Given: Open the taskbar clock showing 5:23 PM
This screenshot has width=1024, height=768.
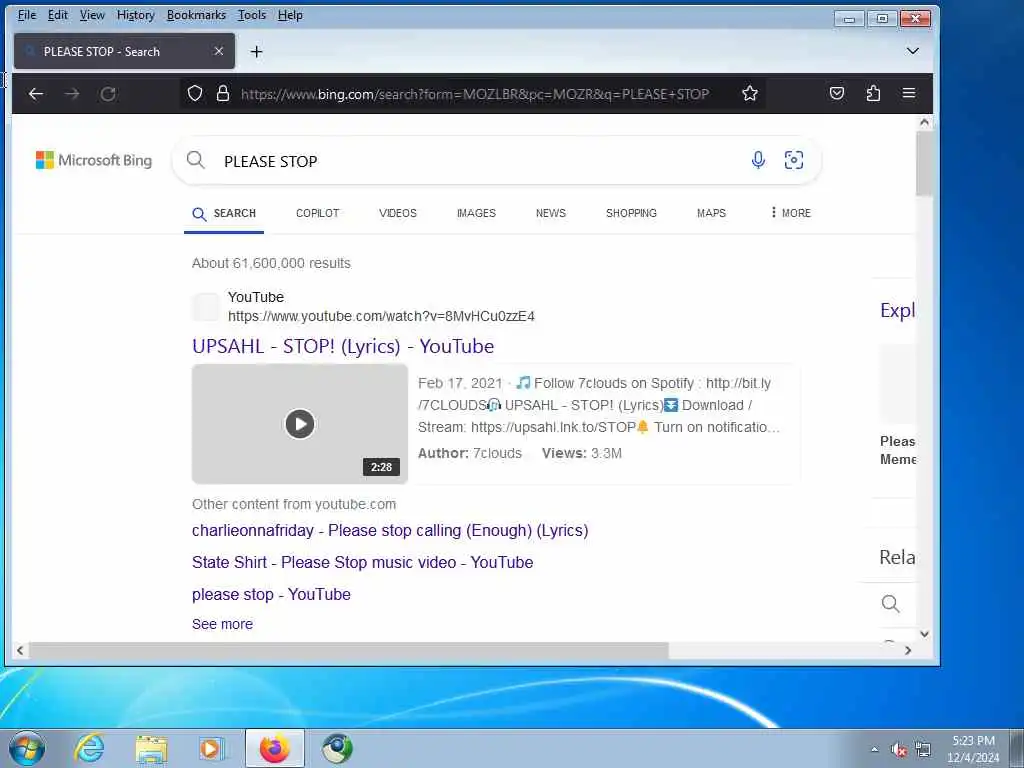Looking at the screenshot, I should point(973,749).
